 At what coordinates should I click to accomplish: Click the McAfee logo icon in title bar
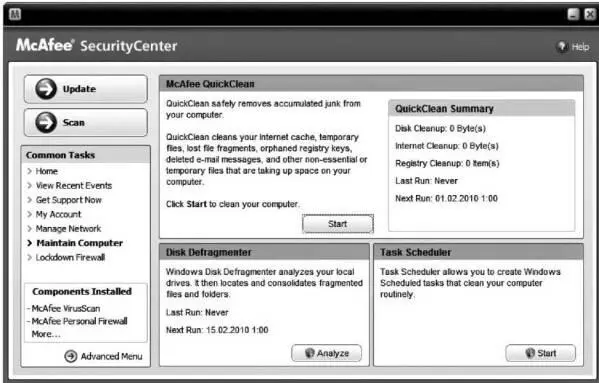[15, 15]
